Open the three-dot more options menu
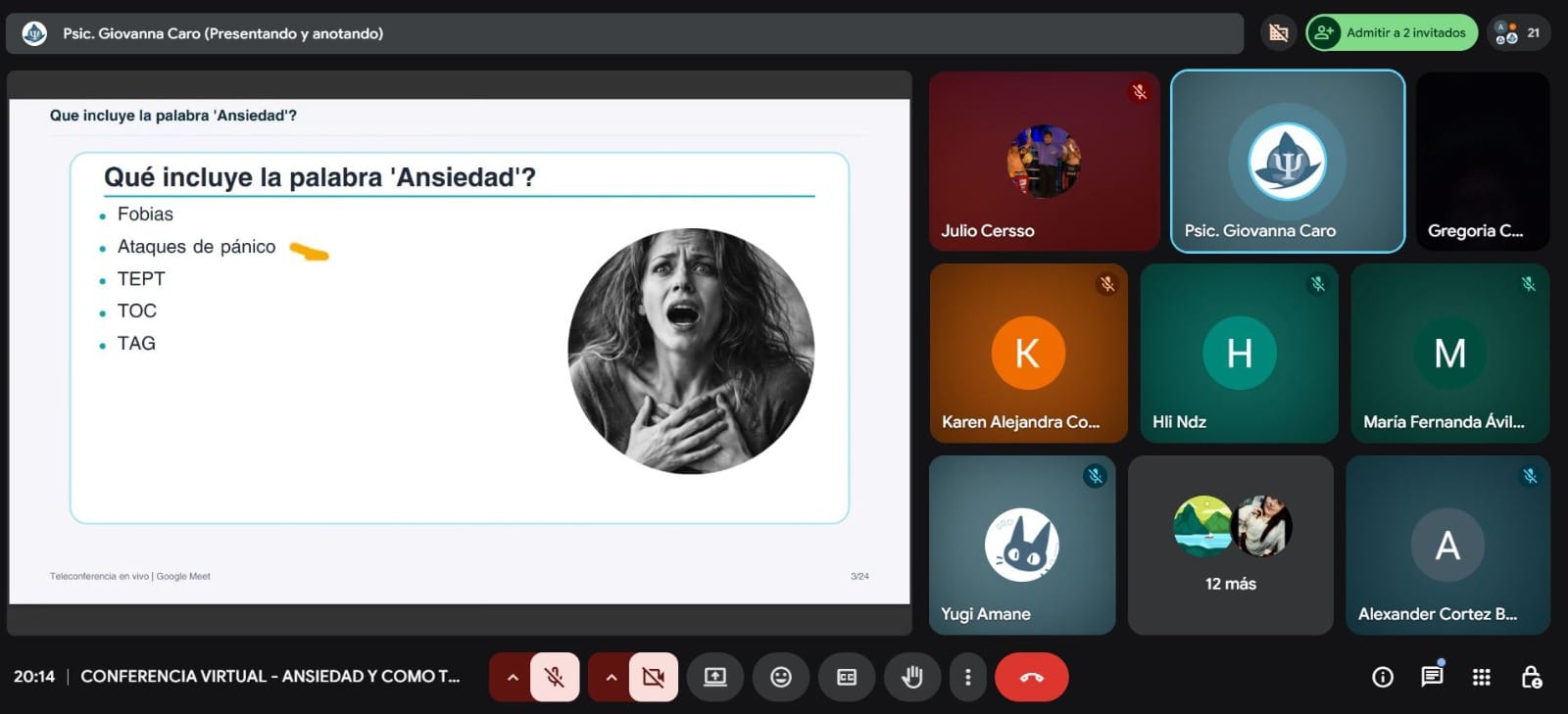Screen dimensions: 1568x714 [x=968, y=677]
